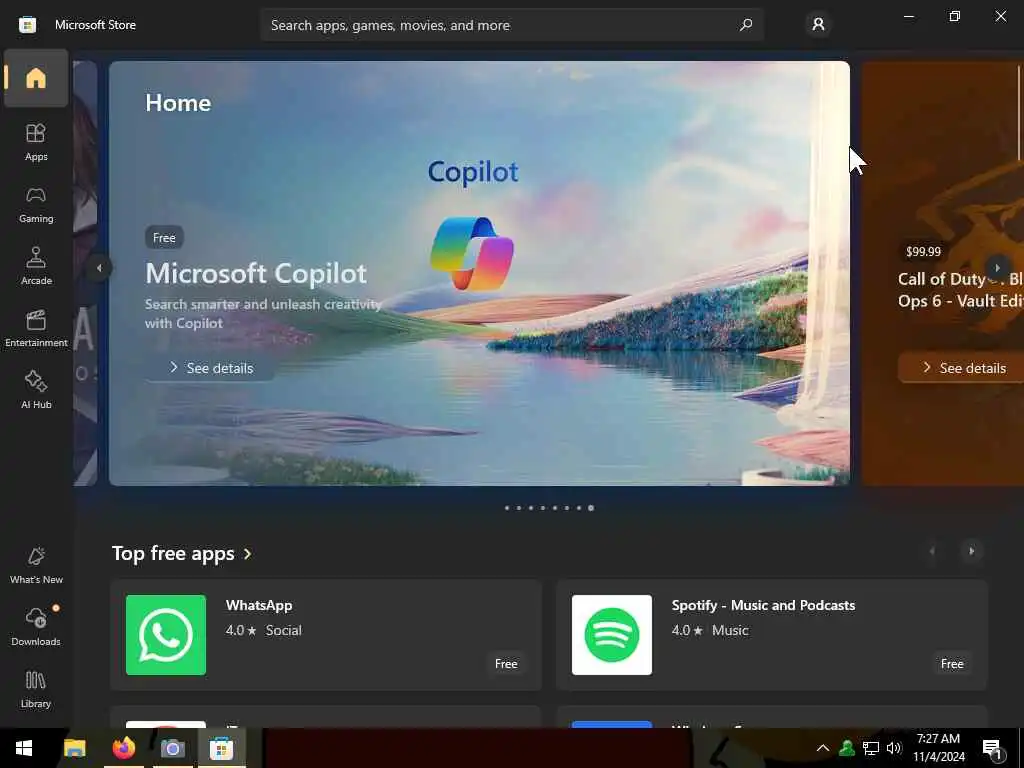
Task: Open the Windows Start menu
Action: 24,748
